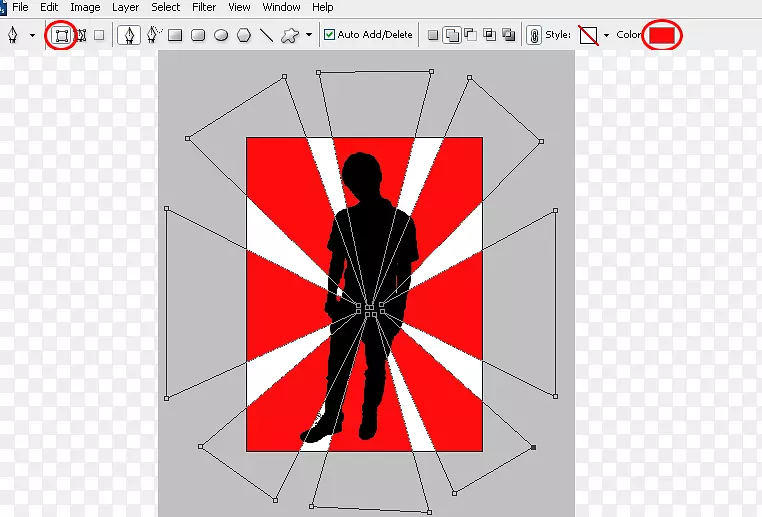Select the Shape layers mode
762x517 pixels.
point(61,35)
